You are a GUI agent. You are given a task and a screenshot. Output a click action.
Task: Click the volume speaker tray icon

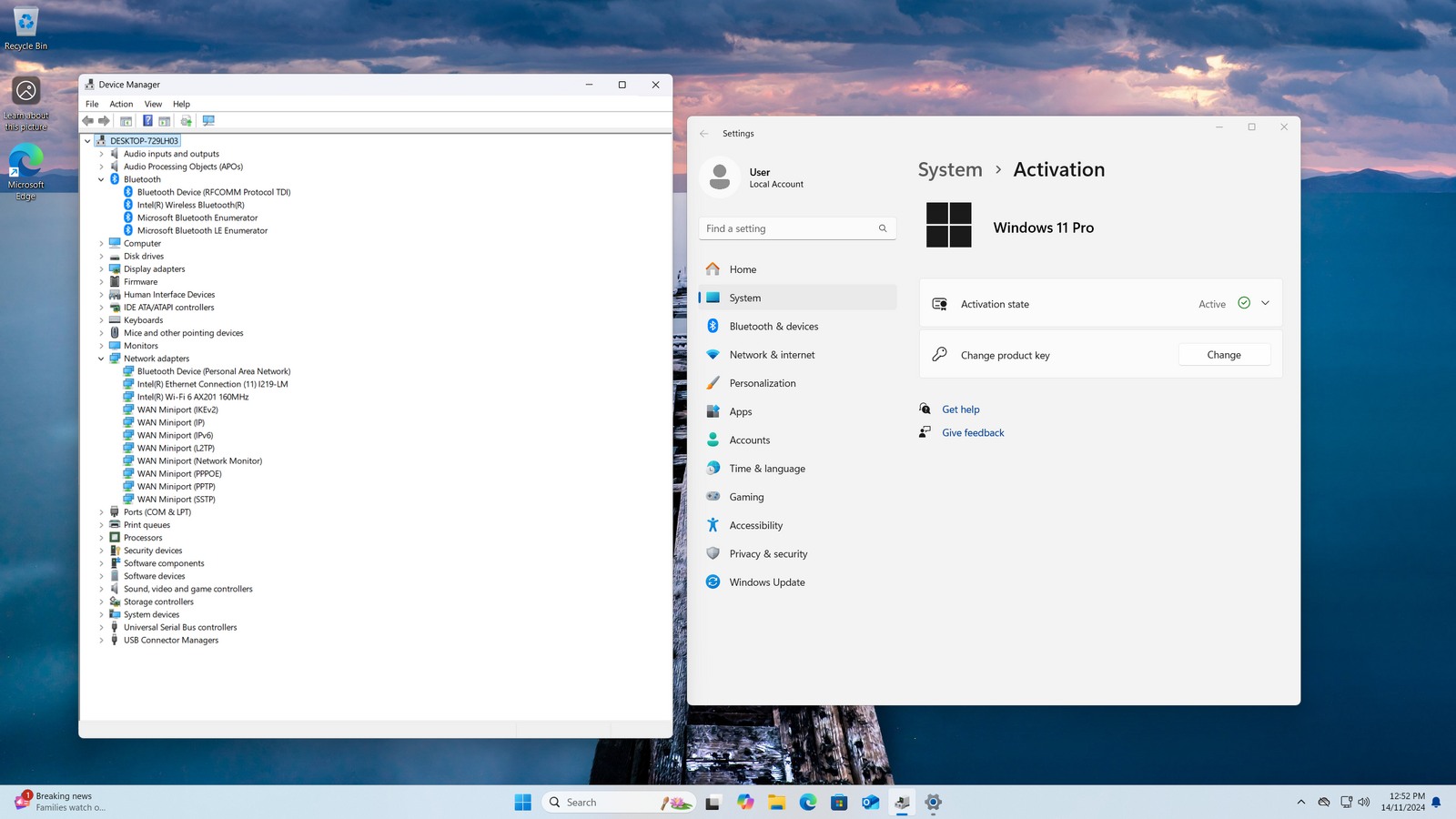pyautogui.click(x=1363, y=802)
